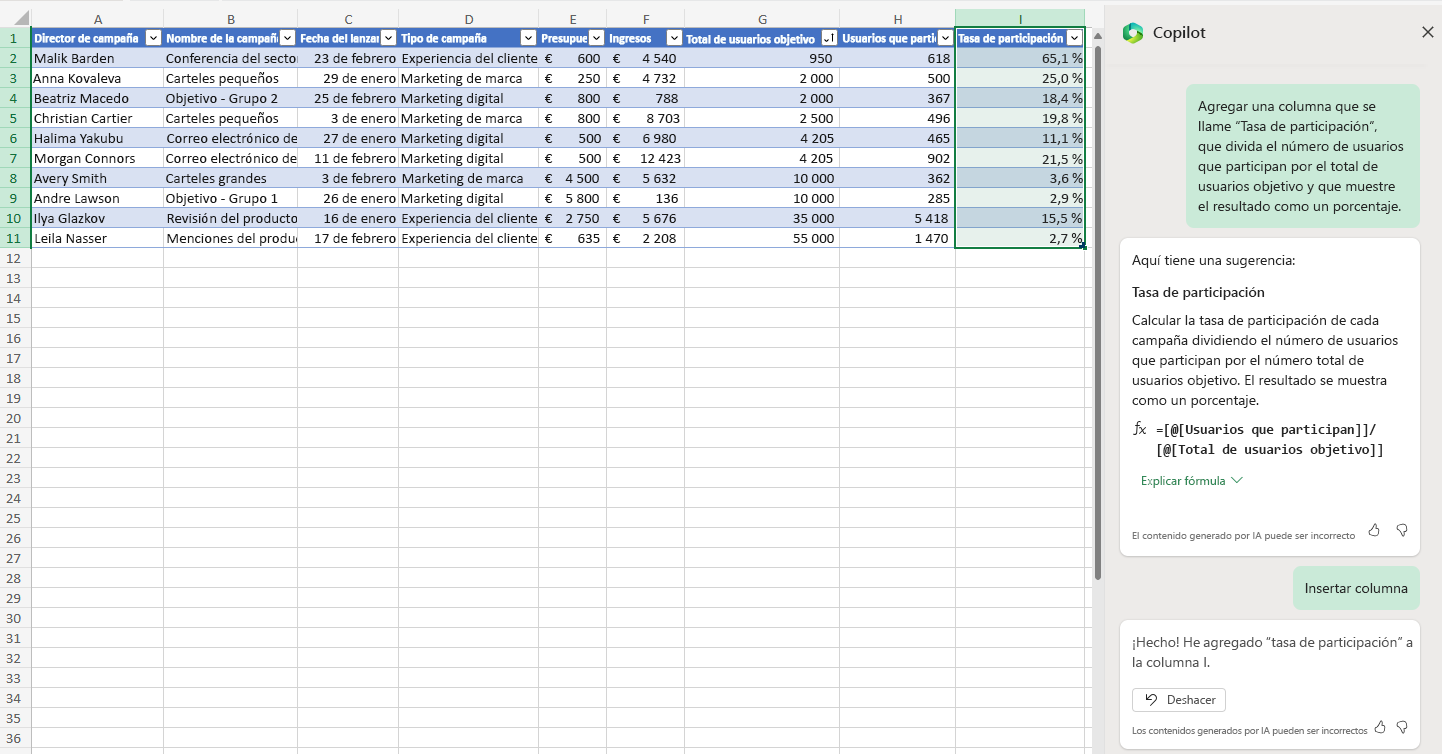Image resolution: width=1442 pixels, height=754 pixels.
Task: Select cell 'Ilya Glazkov'
Action: coord(97,218)
